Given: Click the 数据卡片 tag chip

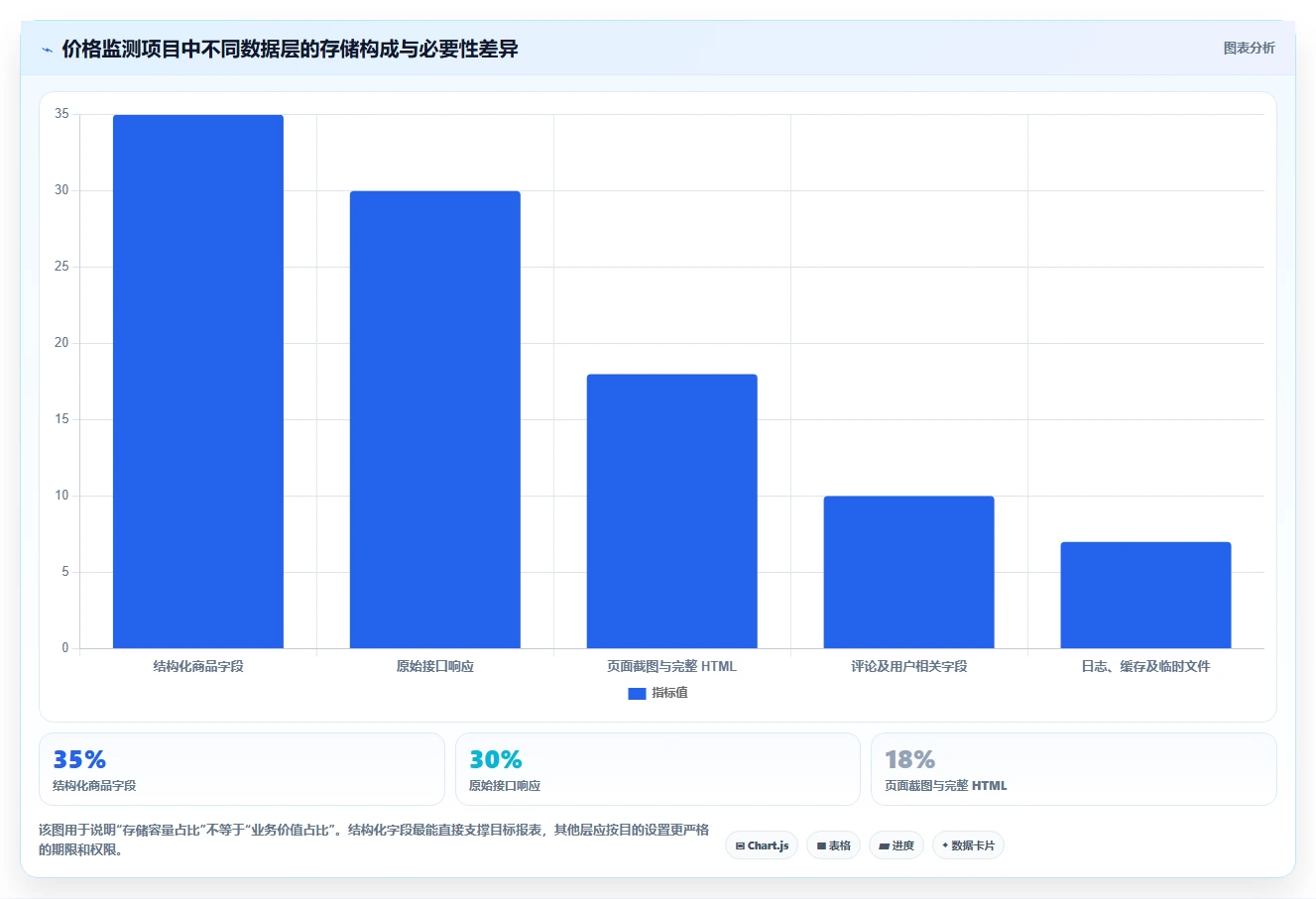Looking at the screenshot, I should coord(968,845).
